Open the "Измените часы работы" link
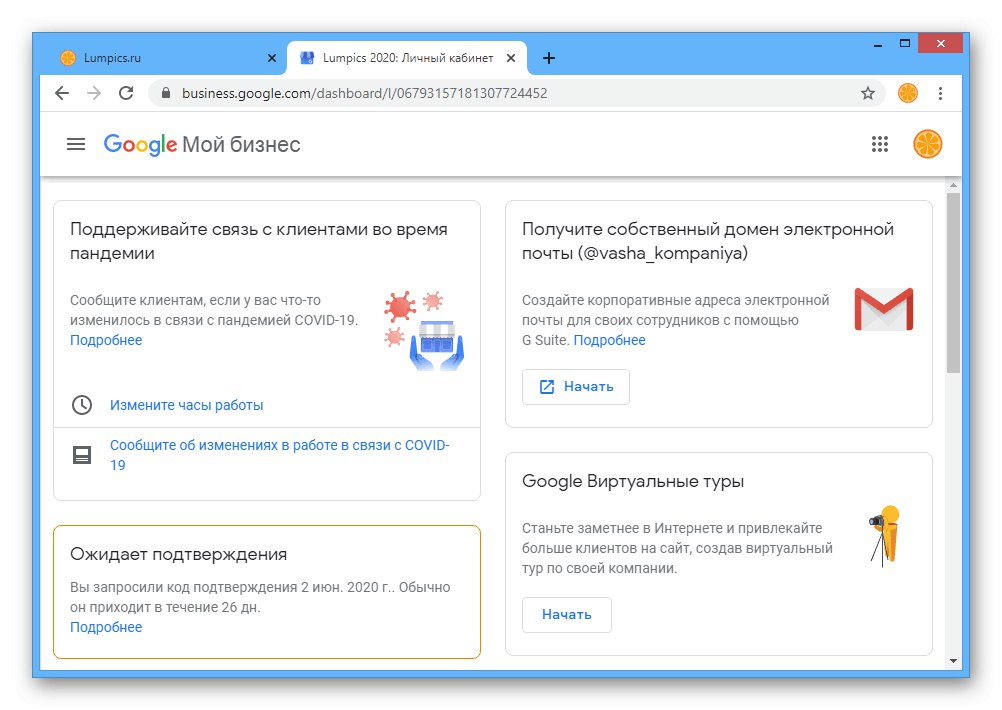The image size is (1002, 710). click(187, 405)
